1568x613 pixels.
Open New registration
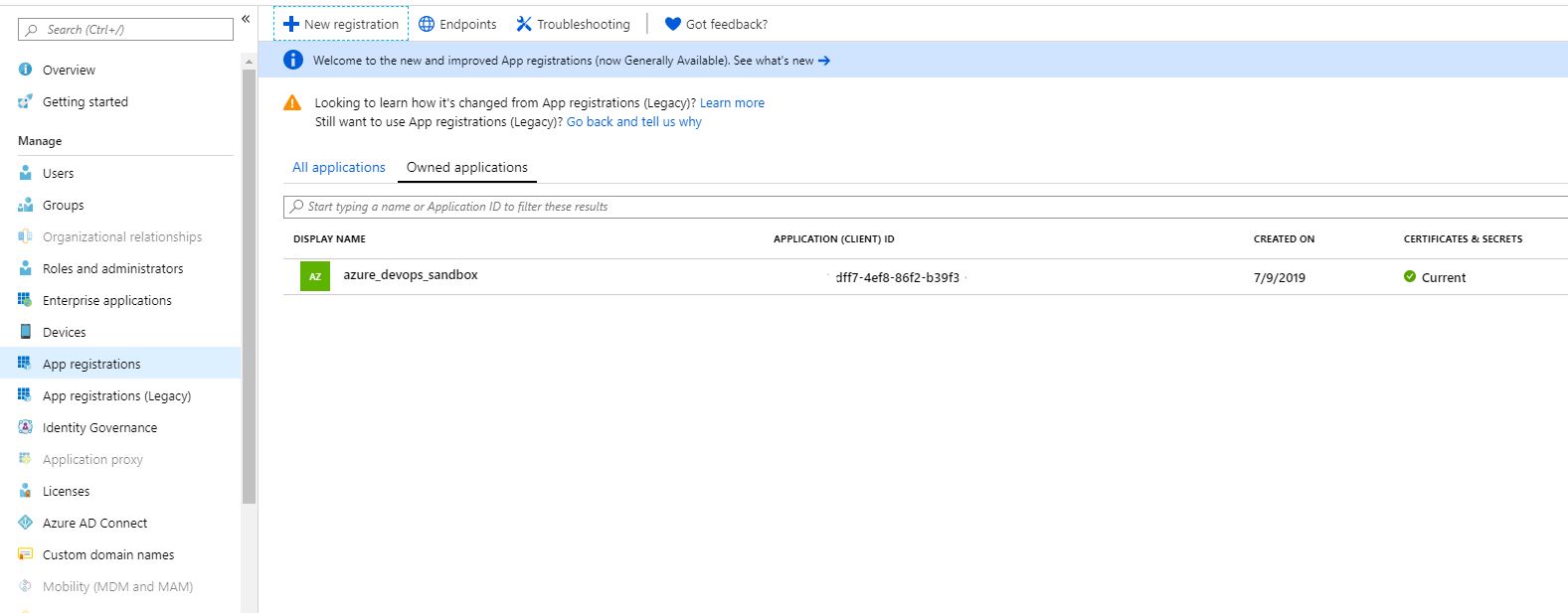[x=341, y=24]
